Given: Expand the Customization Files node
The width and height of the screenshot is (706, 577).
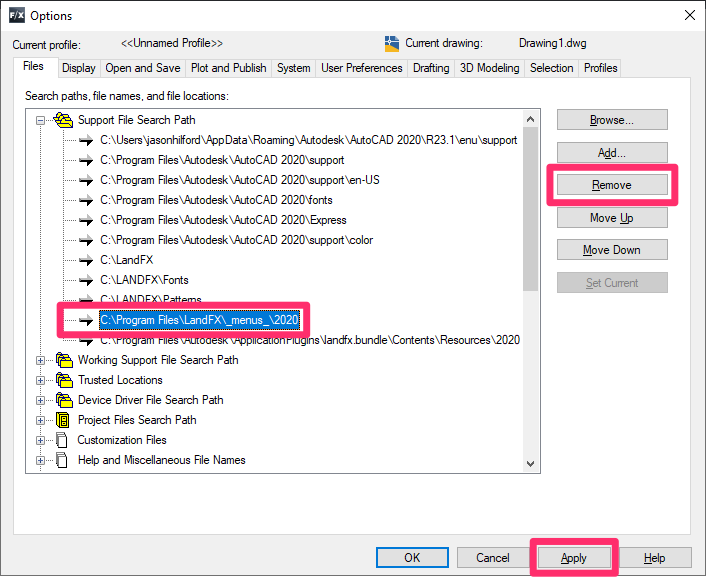Looking at the screenshot, I should click(x=41, y=441).
